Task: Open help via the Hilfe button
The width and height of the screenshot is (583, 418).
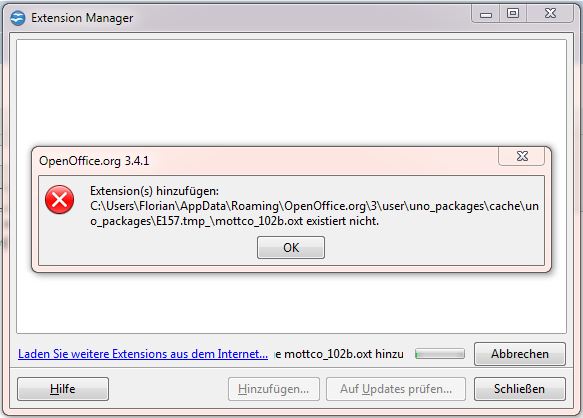Action: tap(63, 389)
